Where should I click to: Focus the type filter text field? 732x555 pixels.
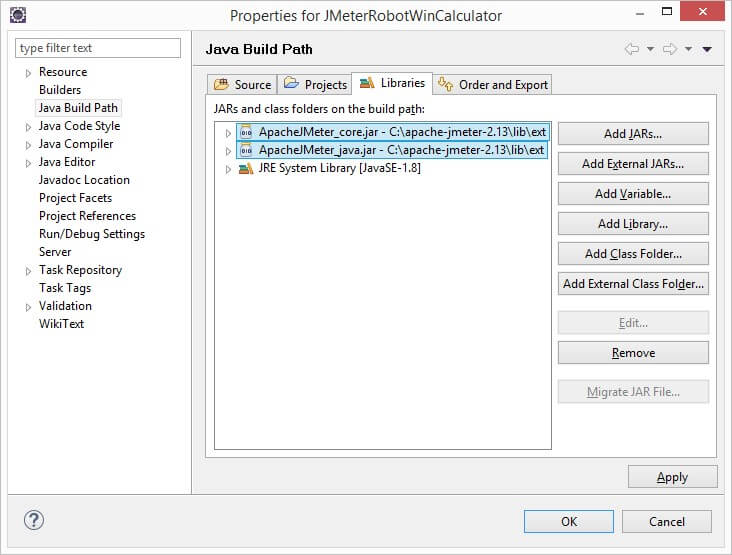coord(98,48)
